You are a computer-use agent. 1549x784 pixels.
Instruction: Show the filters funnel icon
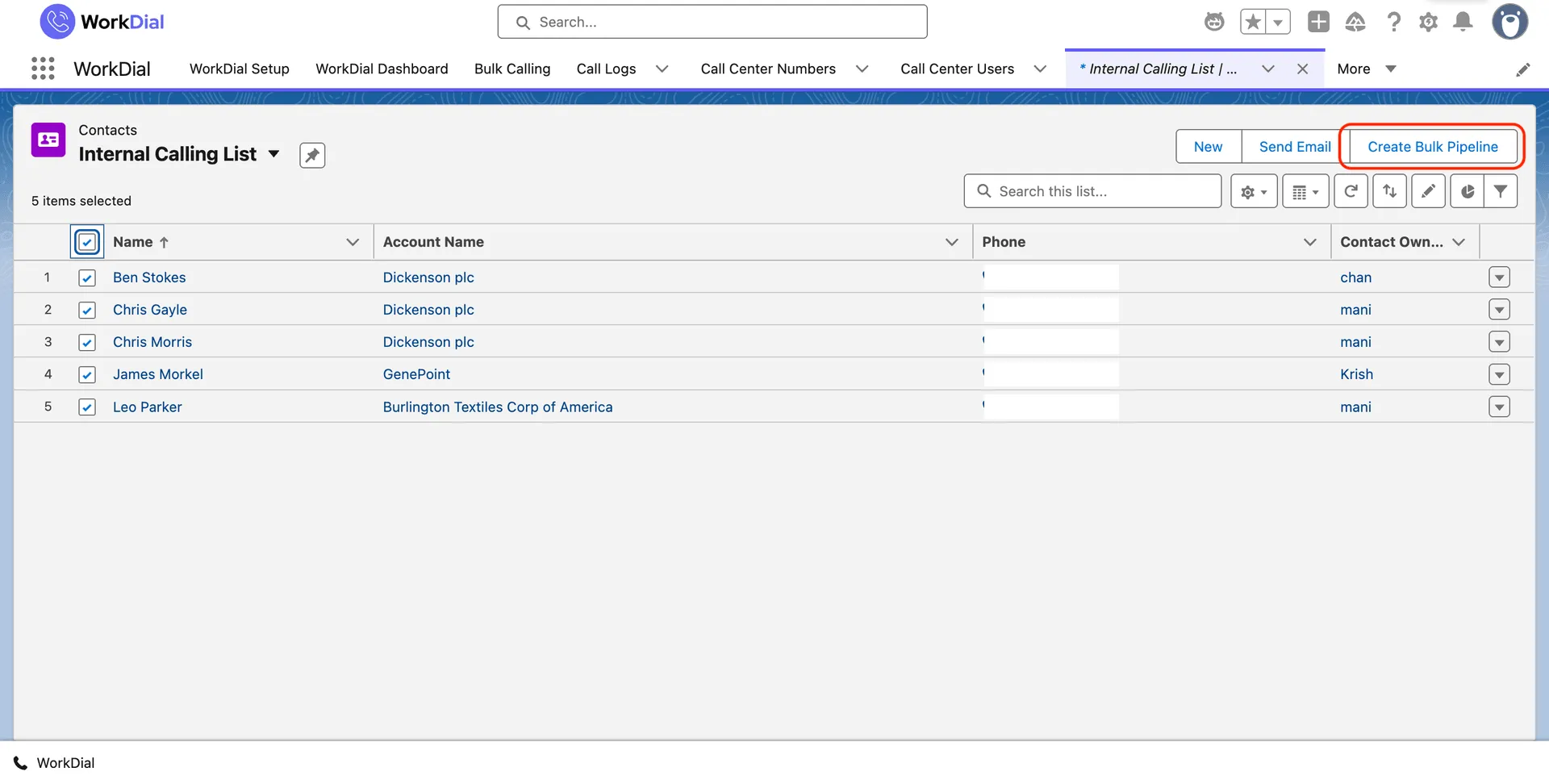1501,191
